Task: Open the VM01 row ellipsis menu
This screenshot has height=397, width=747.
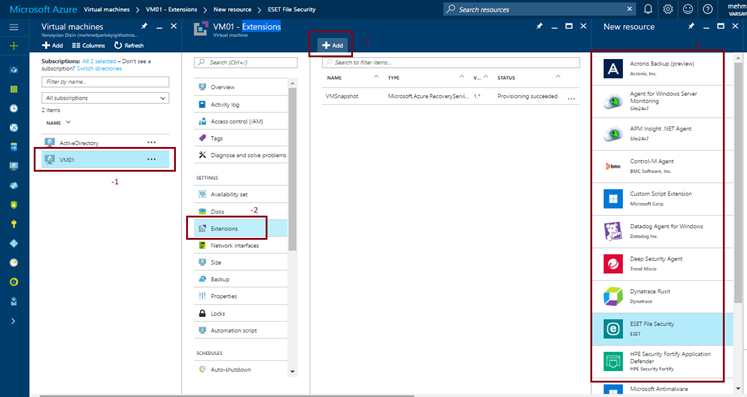Action: tap(151, 159)
